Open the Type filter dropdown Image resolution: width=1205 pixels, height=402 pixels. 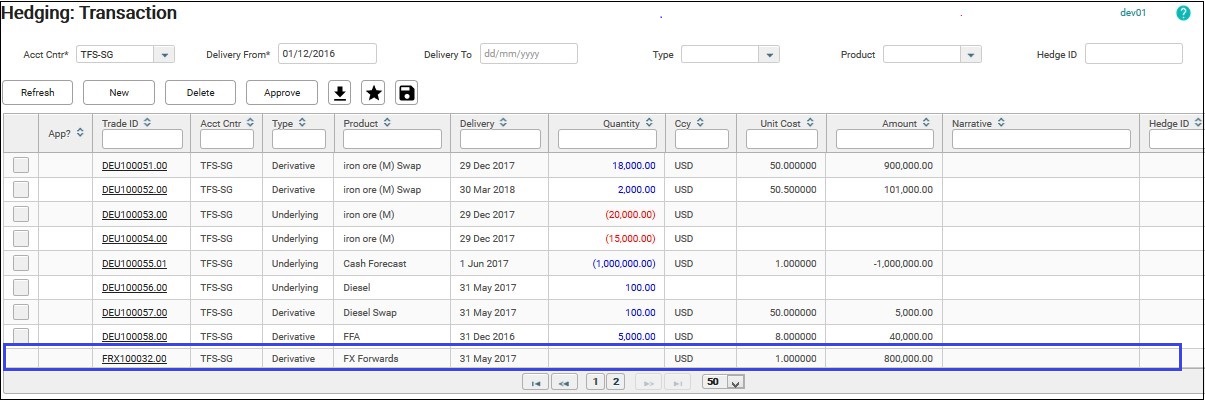[768, 54]
